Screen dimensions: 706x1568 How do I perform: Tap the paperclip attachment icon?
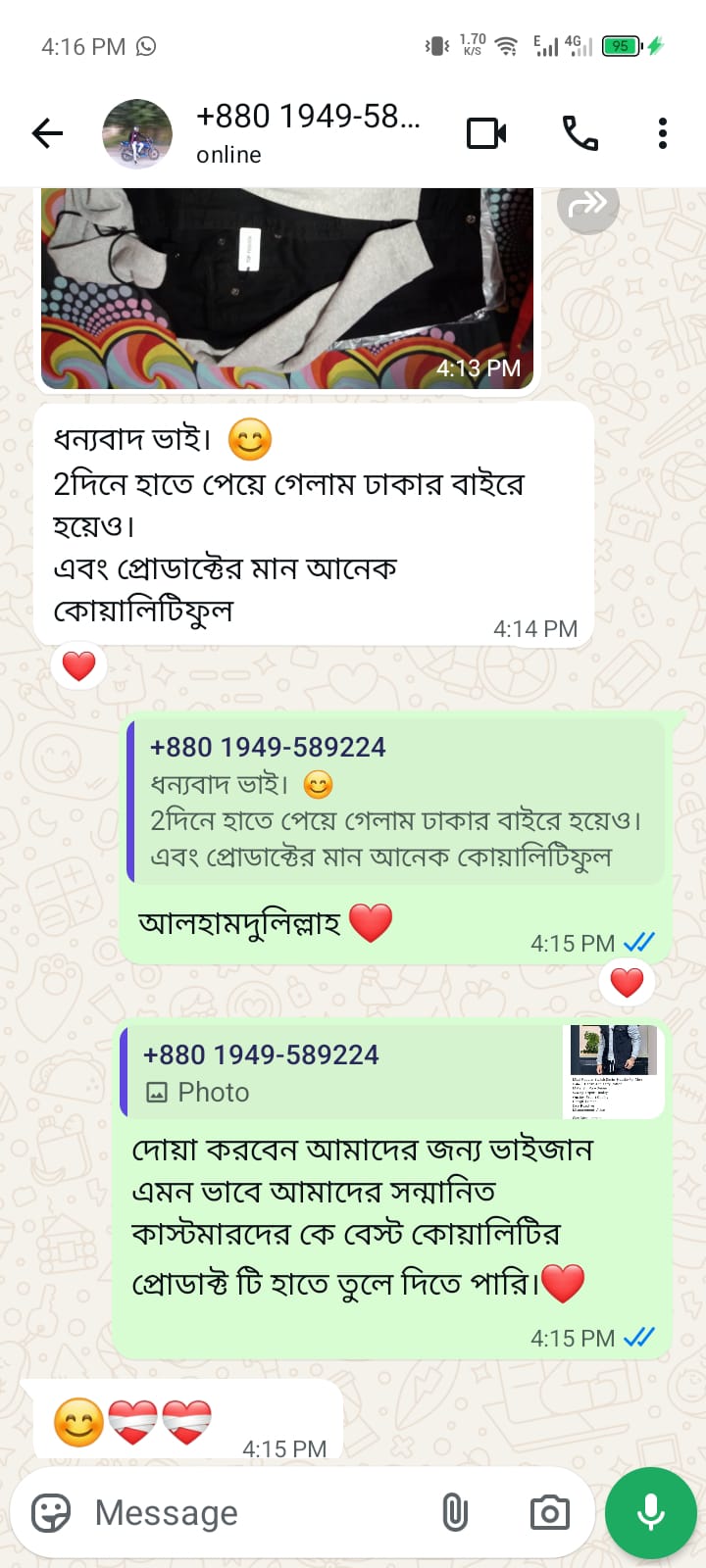454,1513
